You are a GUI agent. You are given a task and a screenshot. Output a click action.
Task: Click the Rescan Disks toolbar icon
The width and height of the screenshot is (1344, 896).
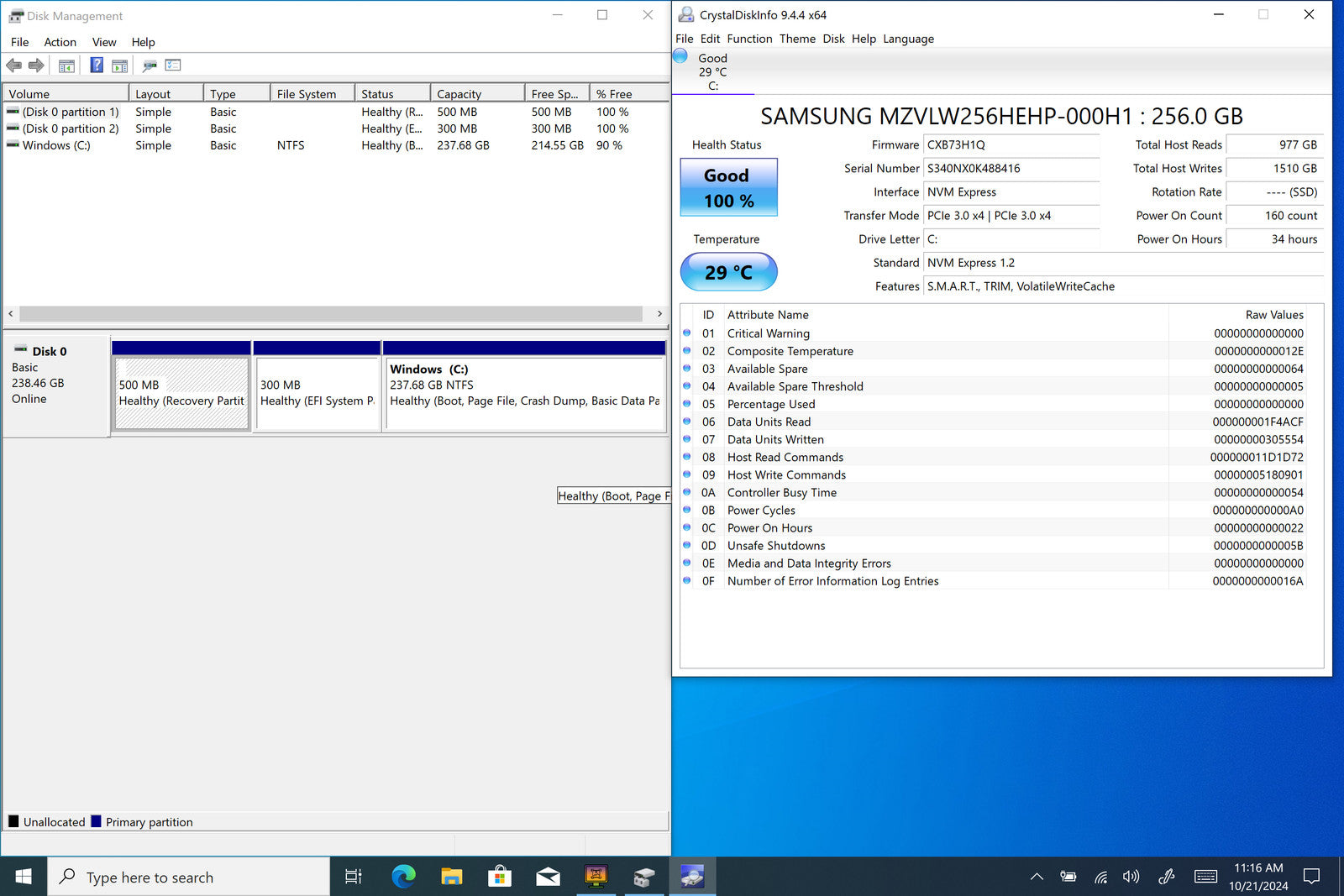[x=150, y=65]
